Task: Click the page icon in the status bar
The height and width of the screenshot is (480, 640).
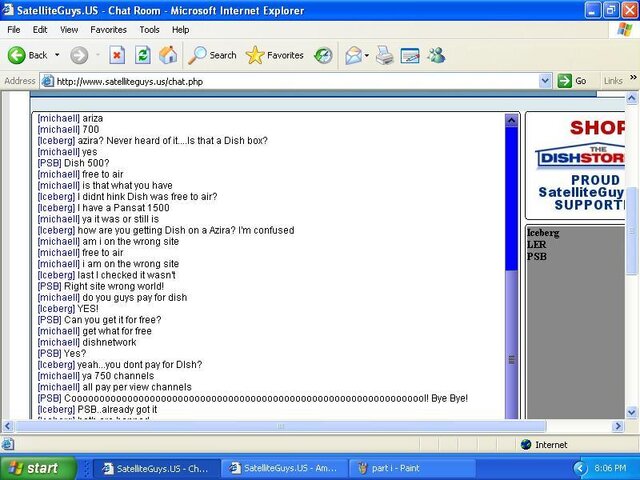Action: pyautogui.click(x=8, y=444)
